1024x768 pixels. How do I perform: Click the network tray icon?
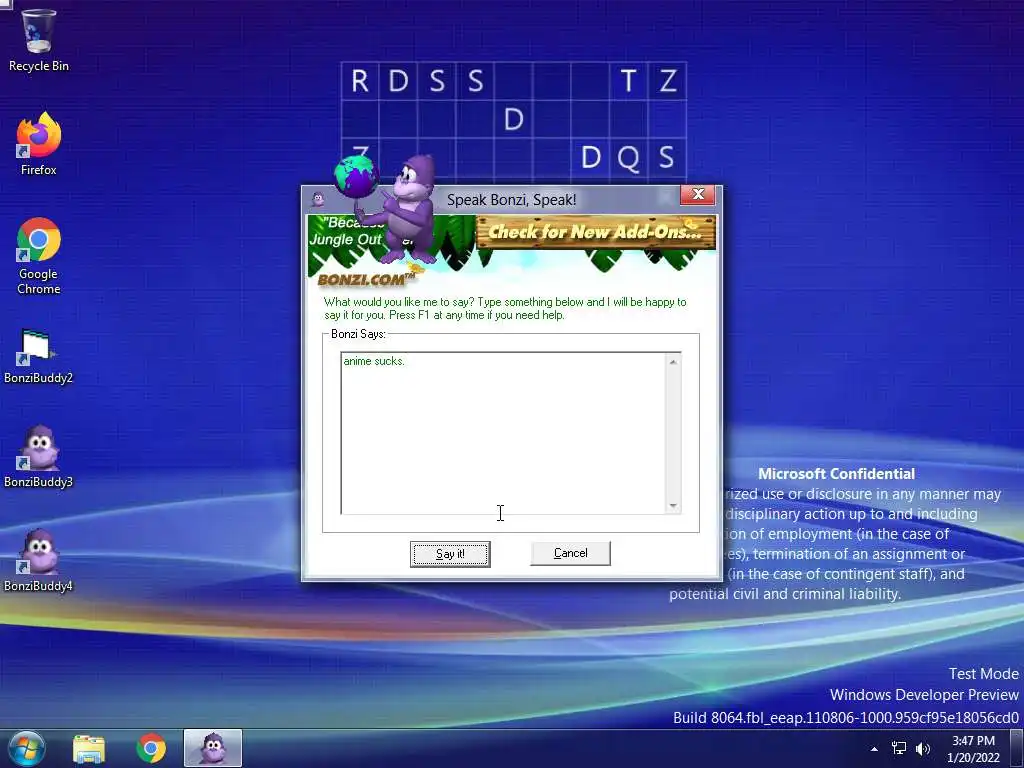(899, 748)
